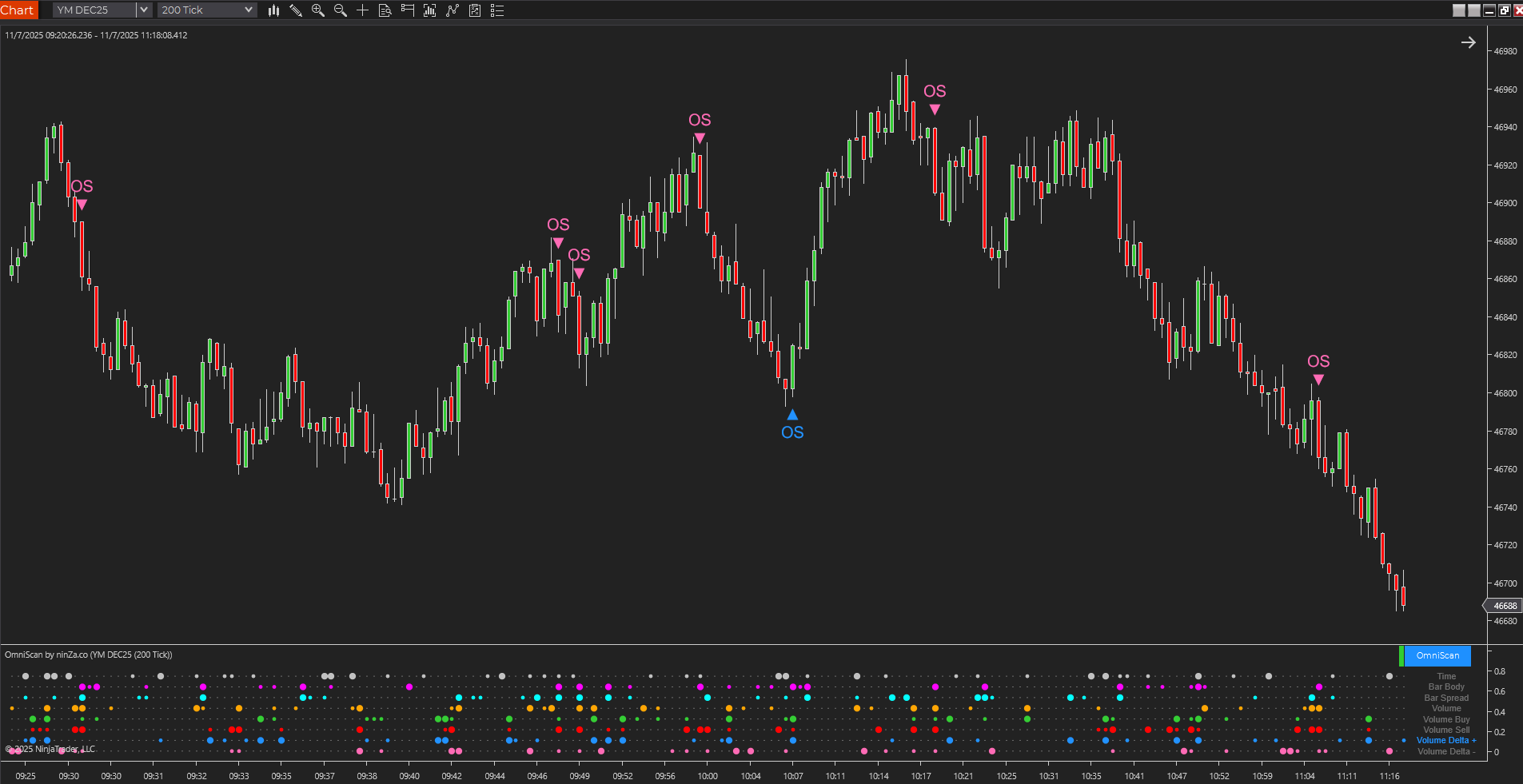Select the crosshair cursor tool
The image size is (1523, 784).
click(361, 10)
